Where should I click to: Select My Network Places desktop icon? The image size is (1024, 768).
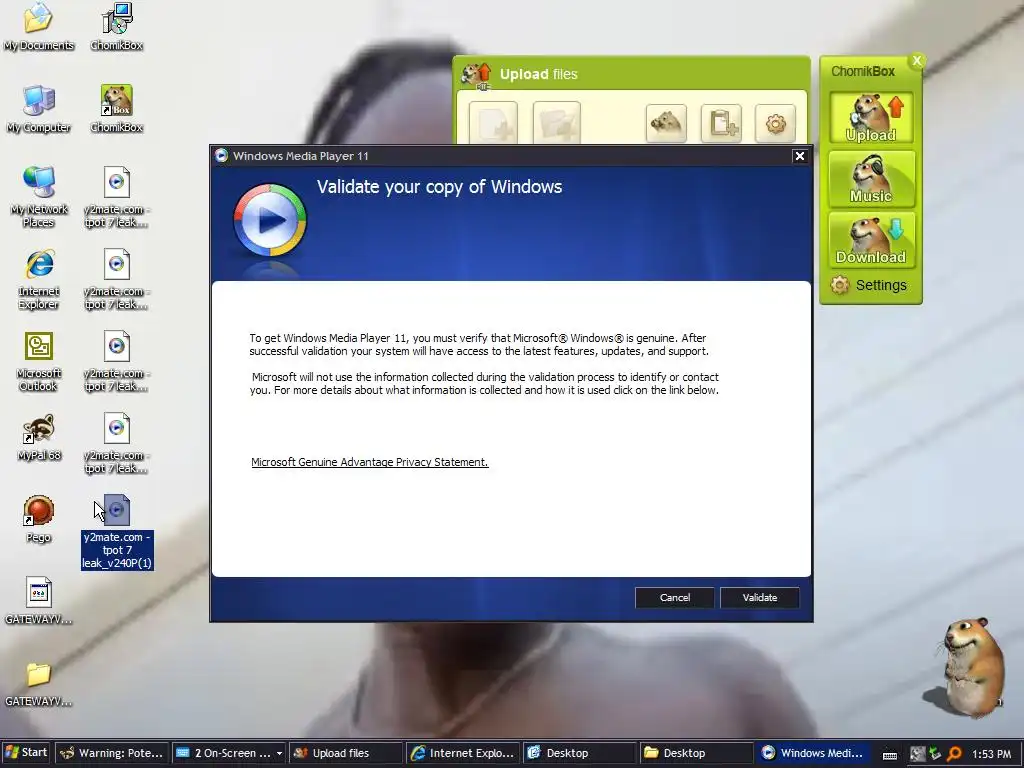39,197
